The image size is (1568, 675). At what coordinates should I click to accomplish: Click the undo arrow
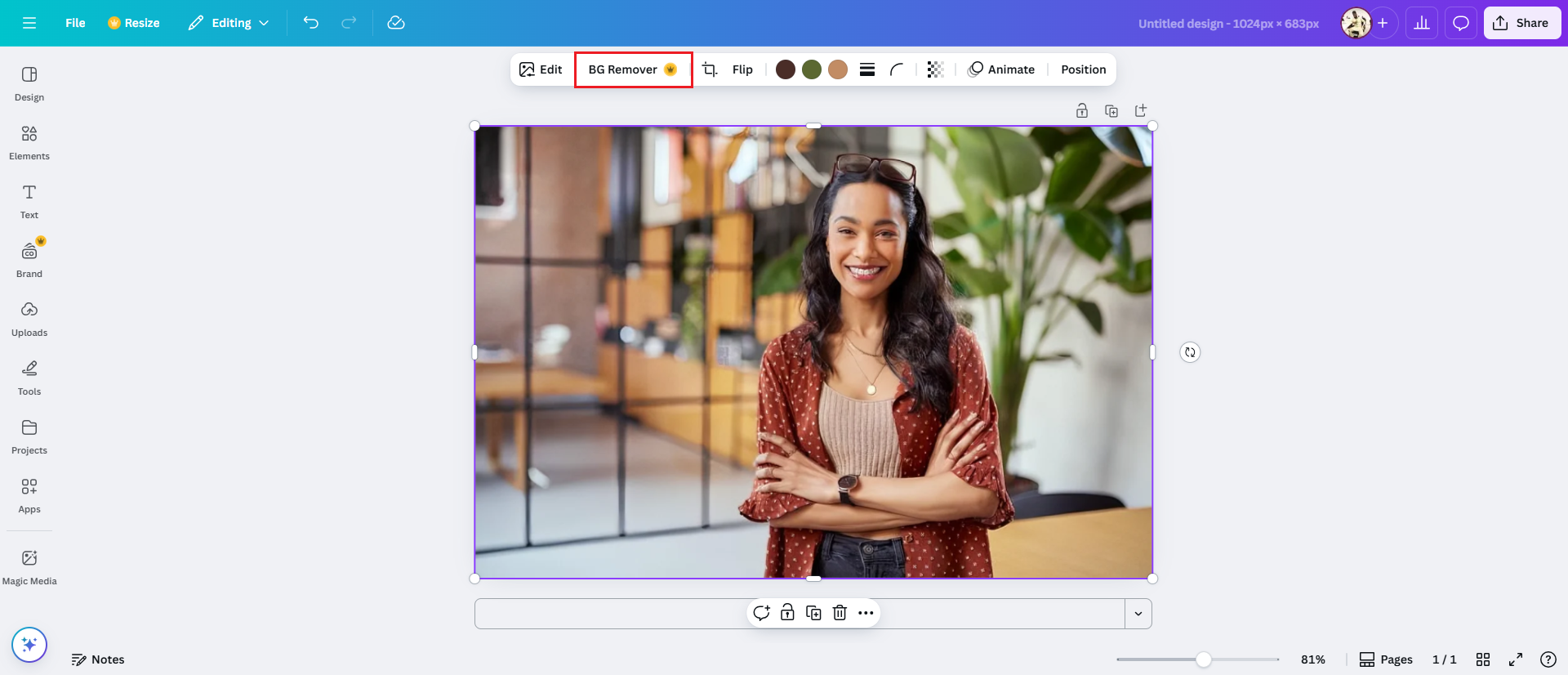click(310, 23)
